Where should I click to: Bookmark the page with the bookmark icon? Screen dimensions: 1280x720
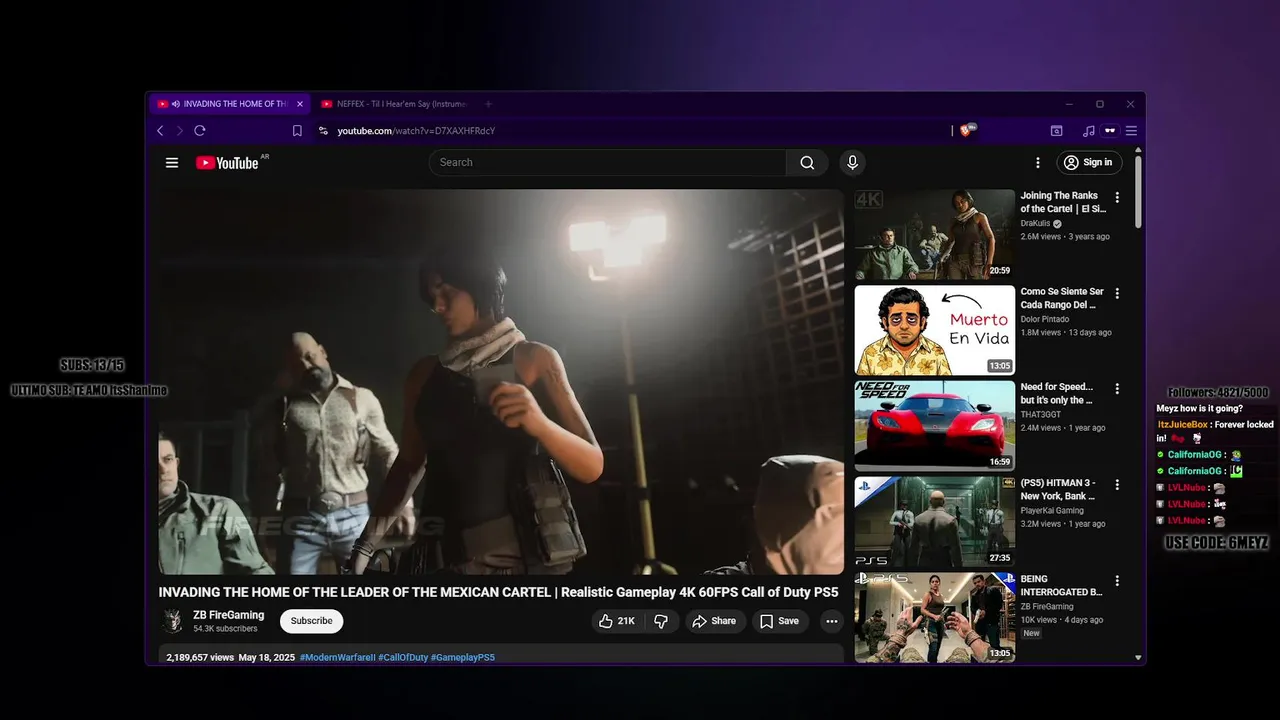tap(297, 131)
